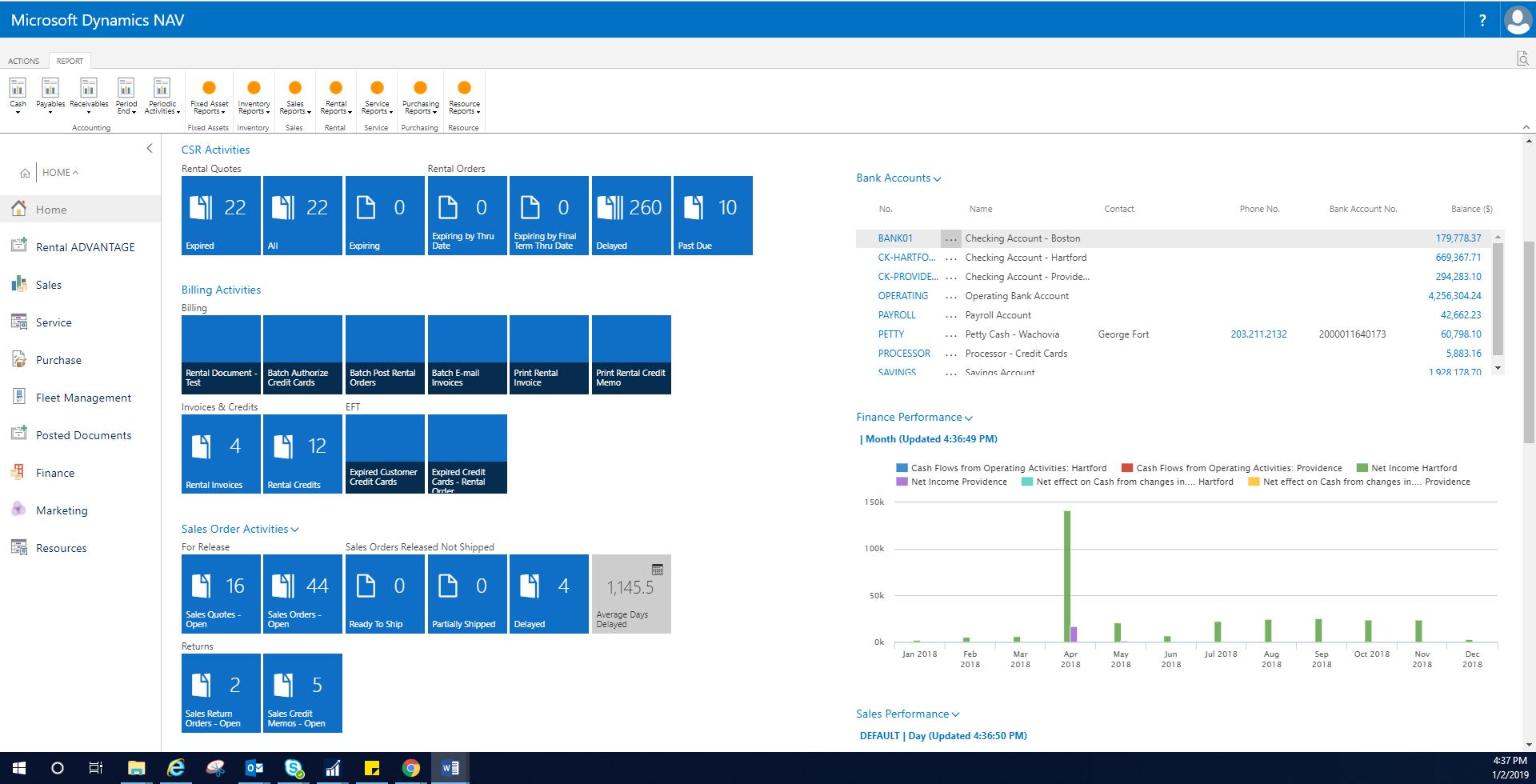Open Fixed Asset Reports in ribbon
Screen dimensions: 1536x784
click(x=209, y=97)
